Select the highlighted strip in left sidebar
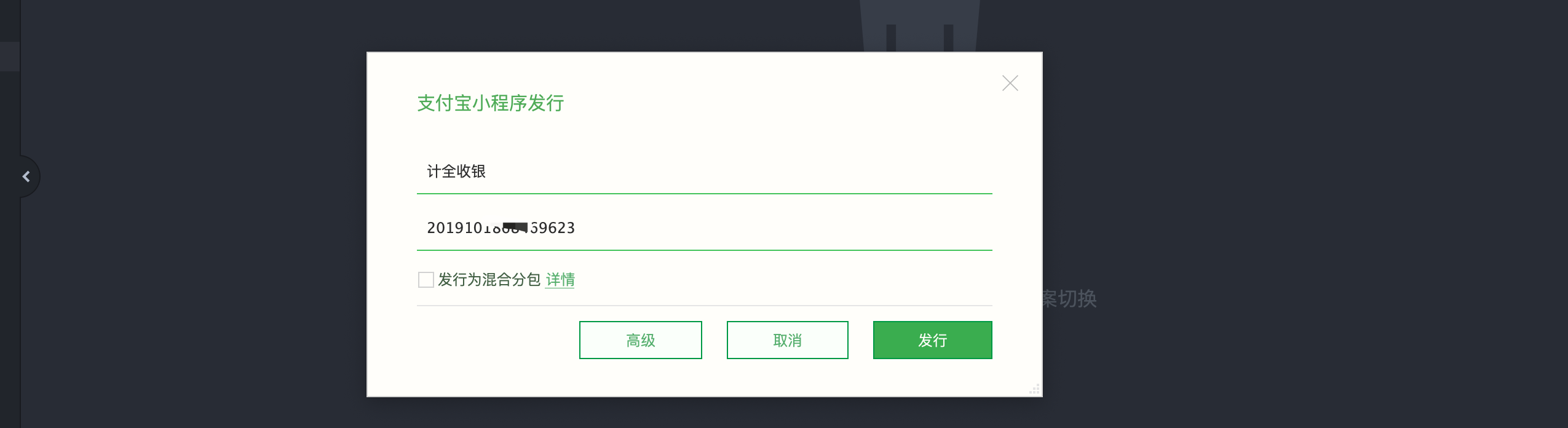The image size is (1568, 428). click(9, 57)
